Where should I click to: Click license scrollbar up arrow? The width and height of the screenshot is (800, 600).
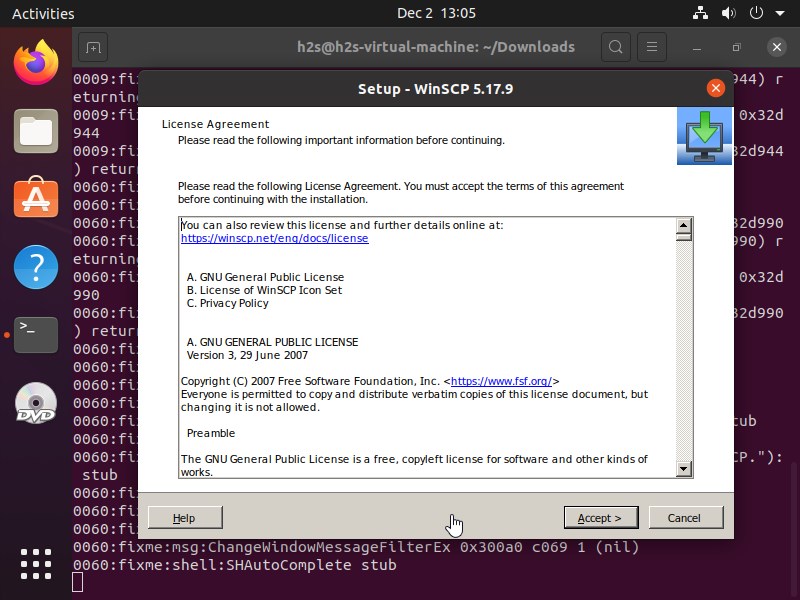[x=684, y=226]
